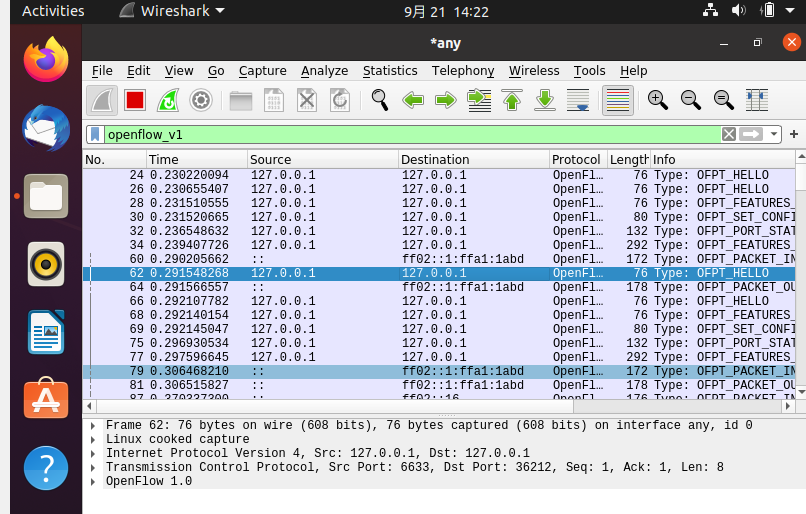Image resolution: width=806 pixels, height=514 pixels.
Task: Sort by the Protocol column header
Action: click(x=578, y=160)
